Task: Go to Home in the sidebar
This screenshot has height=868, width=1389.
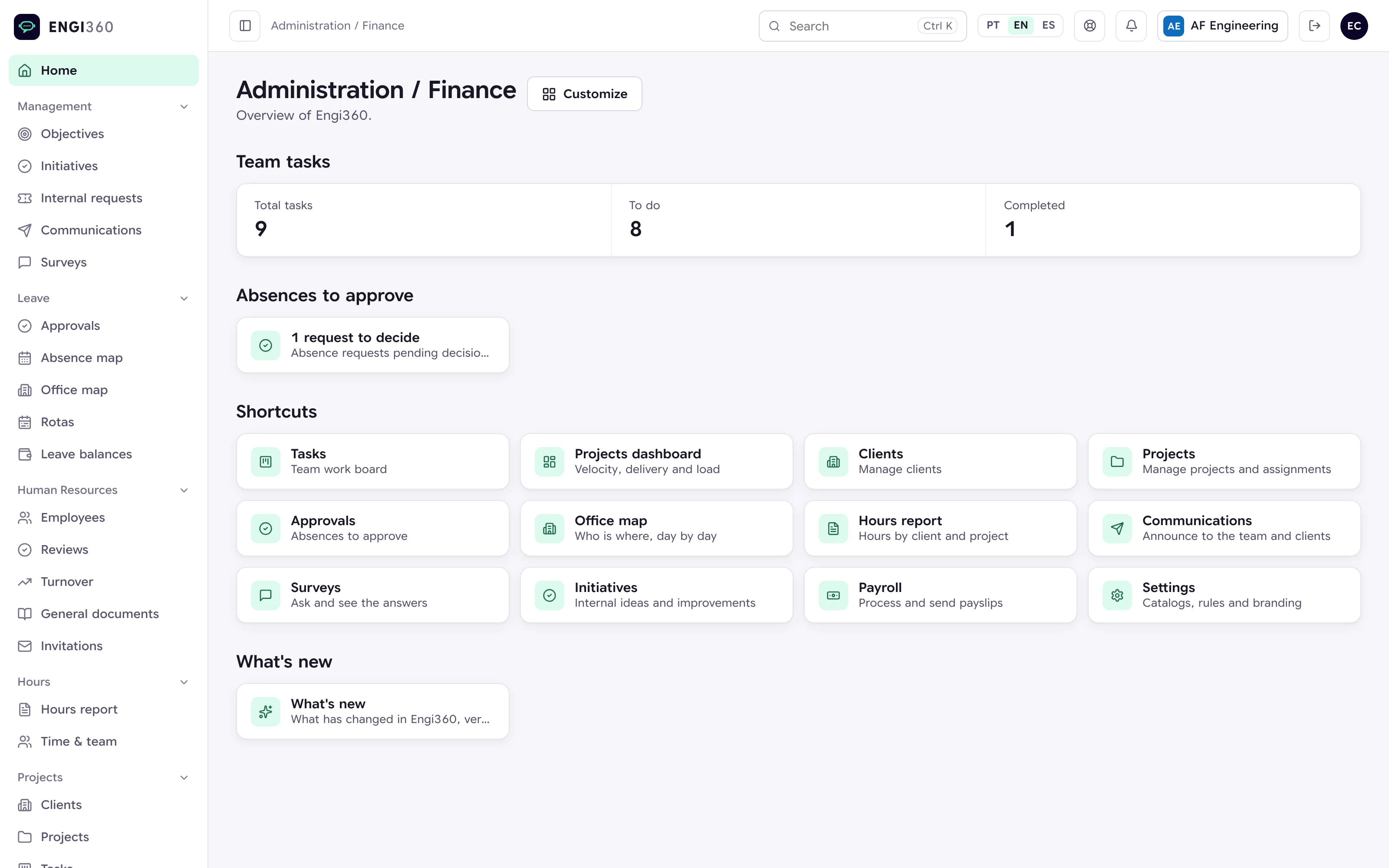Action: (103, 71)
